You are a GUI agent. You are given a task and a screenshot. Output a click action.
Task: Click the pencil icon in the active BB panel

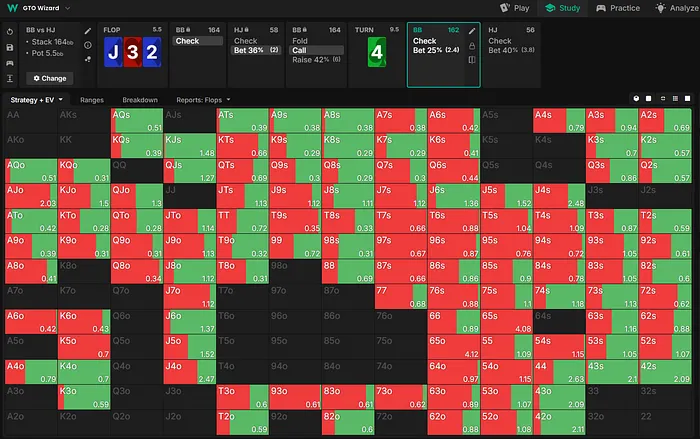click(471, 32)
